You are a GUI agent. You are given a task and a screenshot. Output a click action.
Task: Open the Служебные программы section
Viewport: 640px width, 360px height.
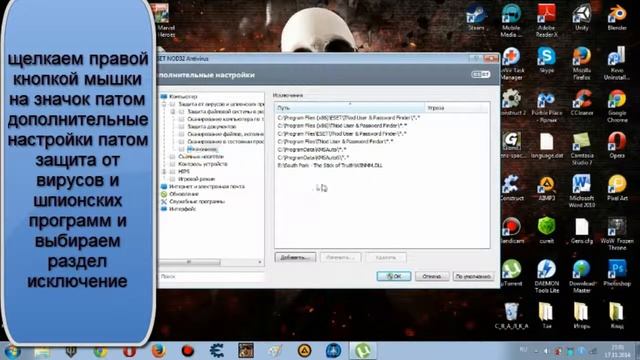point(197,202)
